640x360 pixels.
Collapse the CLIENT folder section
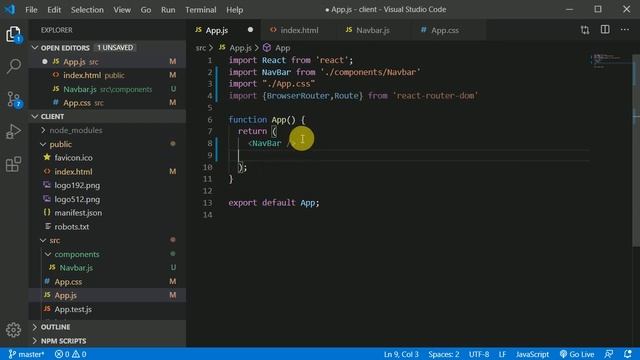[x=107, y=116]
